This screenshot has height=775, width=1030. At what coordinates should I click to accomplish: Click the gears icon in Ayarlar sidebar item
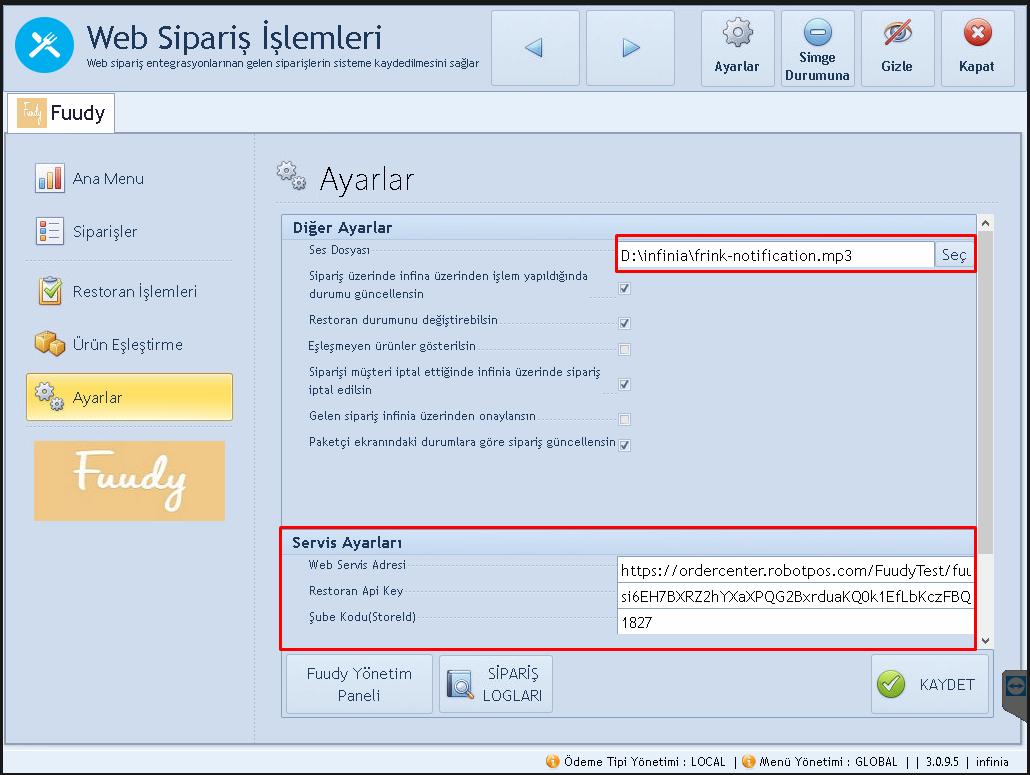click(x=49, y=396)
